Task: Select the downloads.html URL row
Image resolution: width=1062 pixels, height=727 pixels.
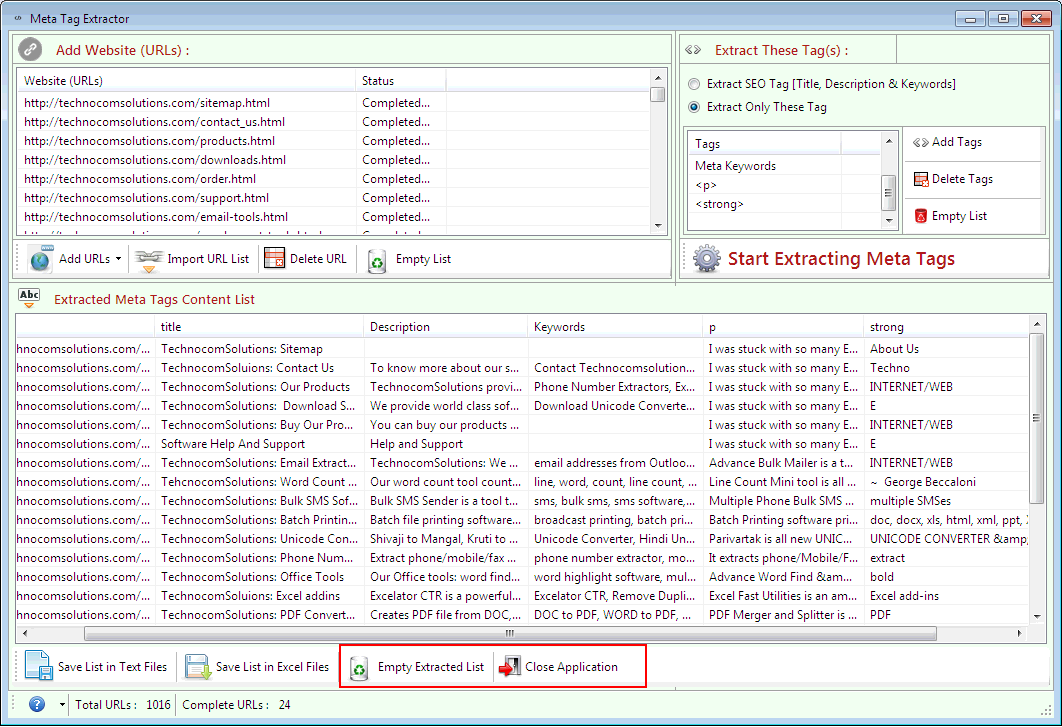Action: click(333, 160)
